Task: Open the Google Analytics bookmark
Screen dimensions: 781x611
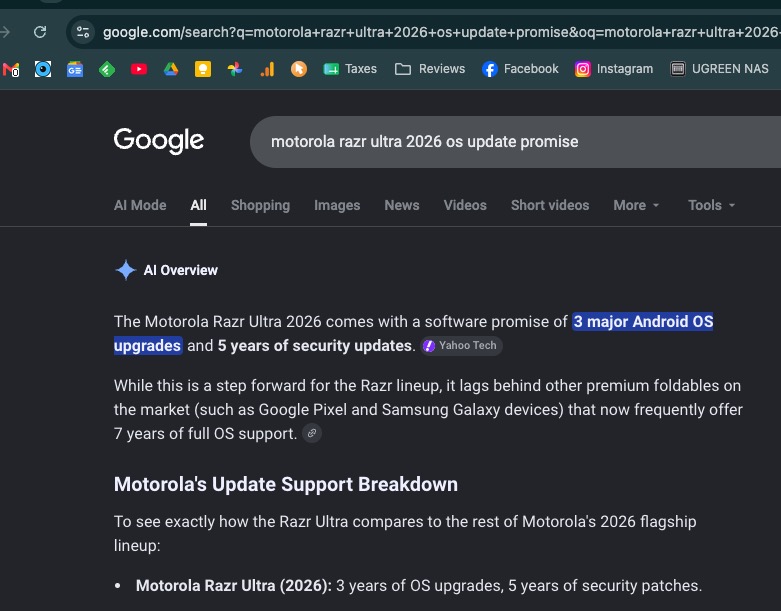Action: pyautogui.click(x=267, y=69)
